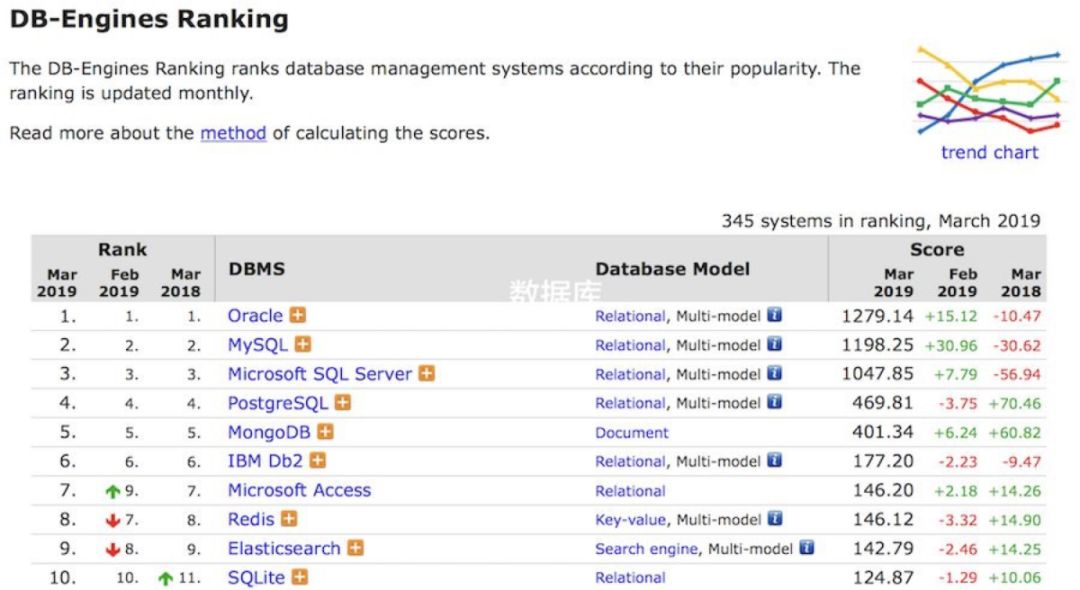Click the info icon in Redis's row

pos(775,518)
